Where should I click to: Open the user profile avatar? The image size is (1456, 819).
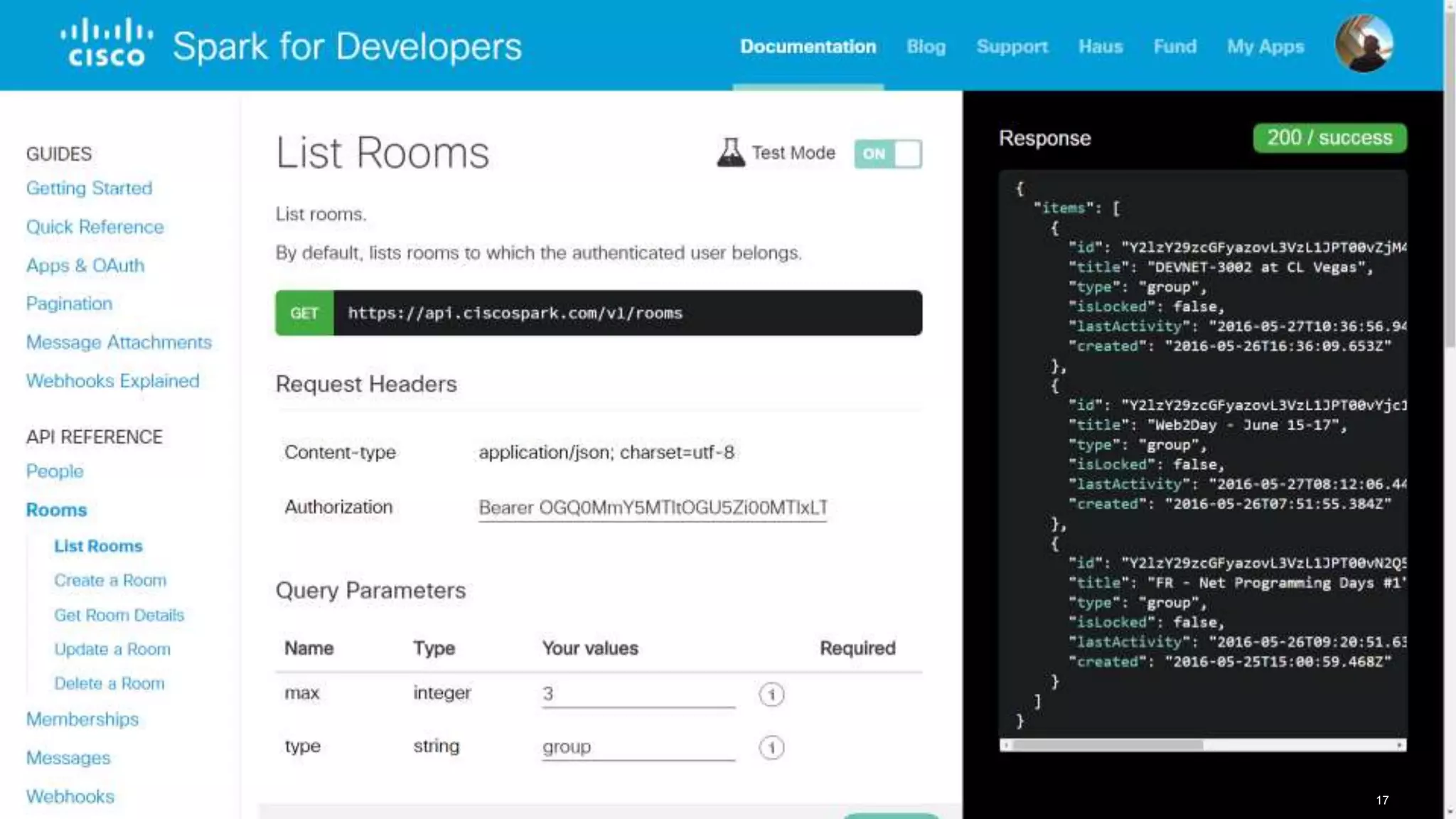pyautogui.click(x=1364, y=44)
